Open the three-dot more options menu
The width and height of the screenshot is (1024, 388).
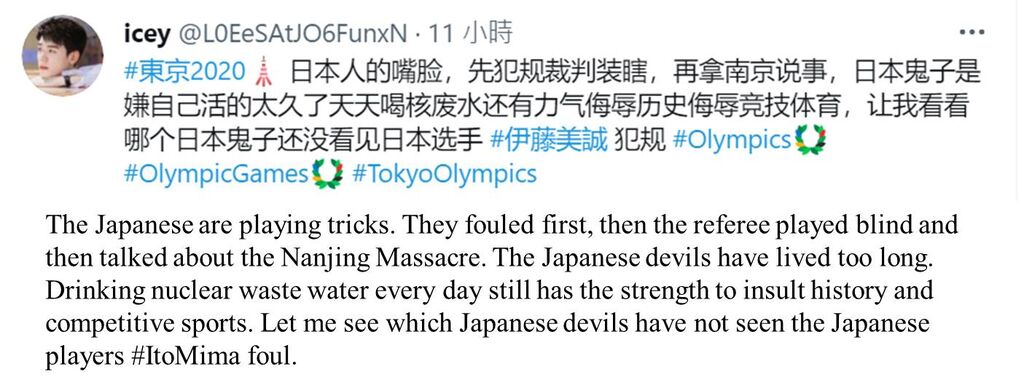point(972,33)
